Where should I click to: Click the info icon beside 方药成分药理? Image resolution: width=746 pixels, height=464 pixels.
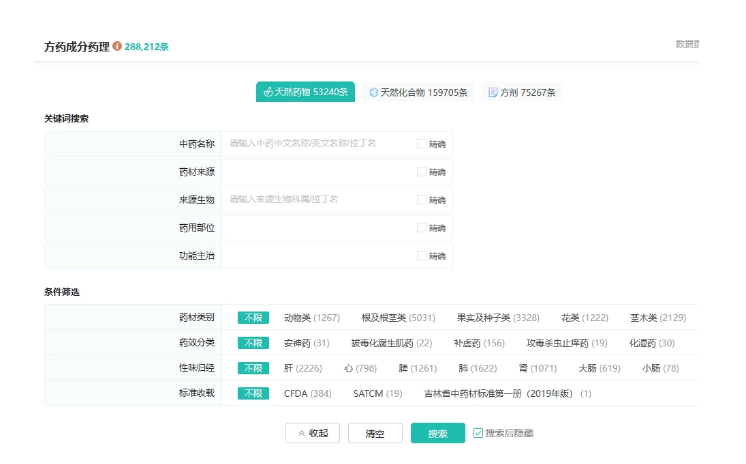coord(117,46)
